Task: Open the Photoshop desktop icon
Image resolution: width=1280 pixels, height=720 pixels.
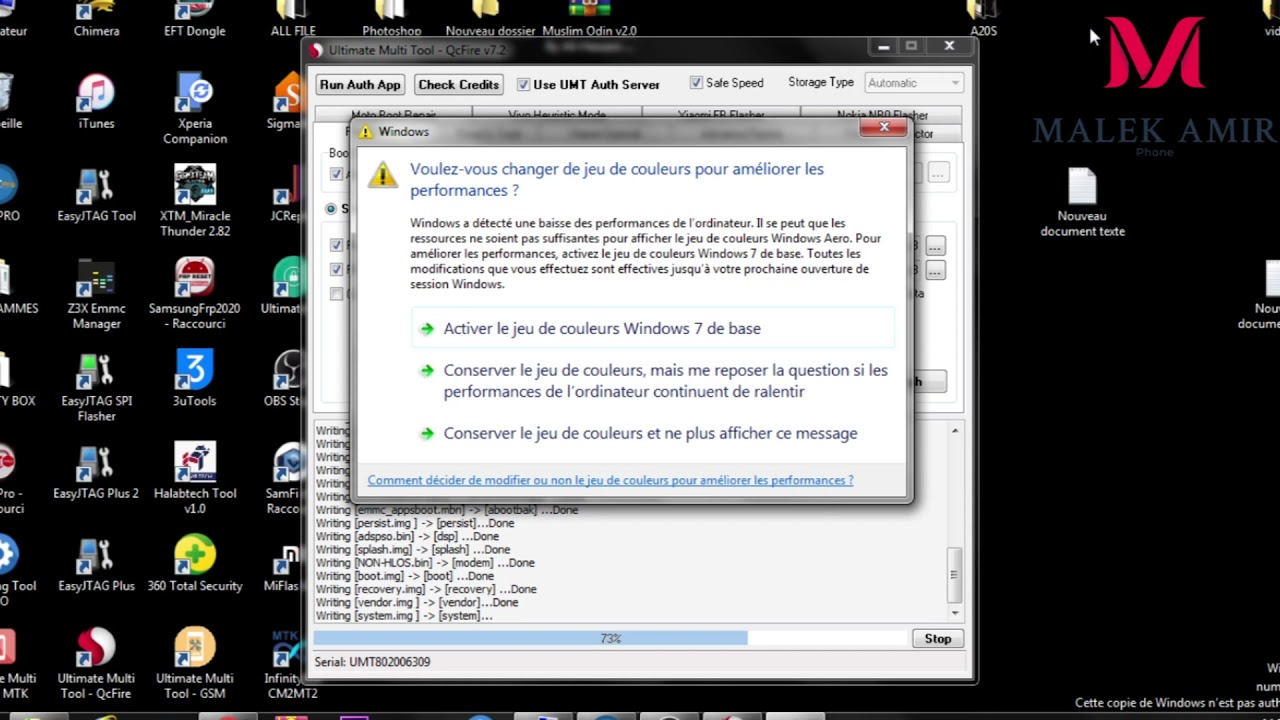Action: point(392,19)
